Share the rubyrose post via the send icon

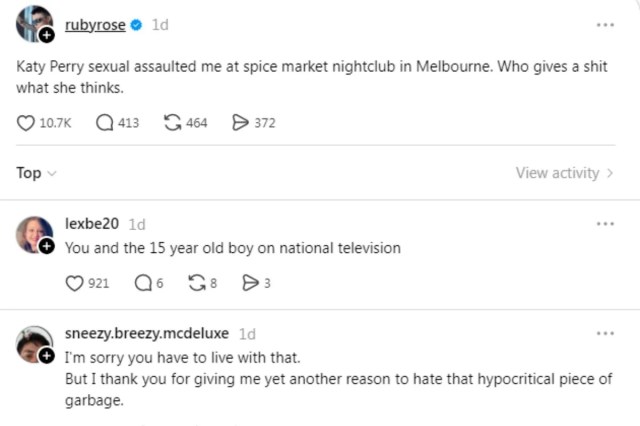click(x=240, y=123)
